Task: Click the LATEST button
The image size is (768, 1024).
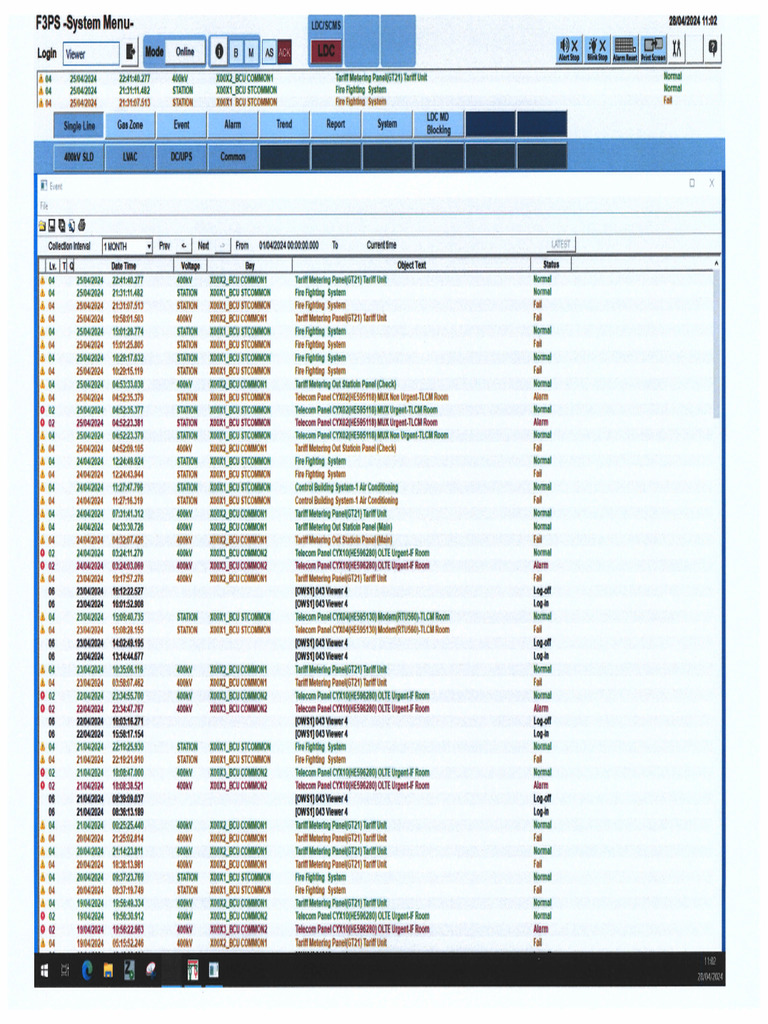Action: click(x=562, y=245)
